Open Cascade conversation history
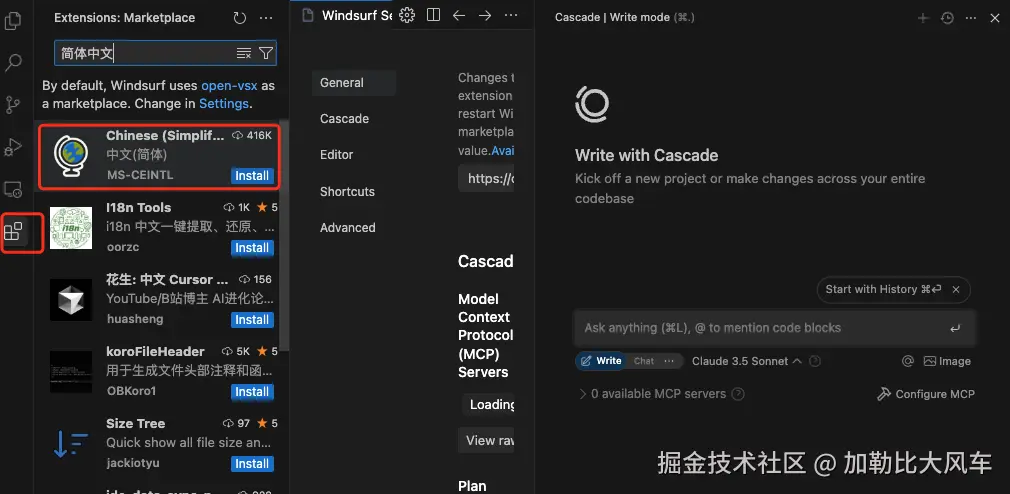This screenshot has width=1010, height=494. (x=947, y=18)
